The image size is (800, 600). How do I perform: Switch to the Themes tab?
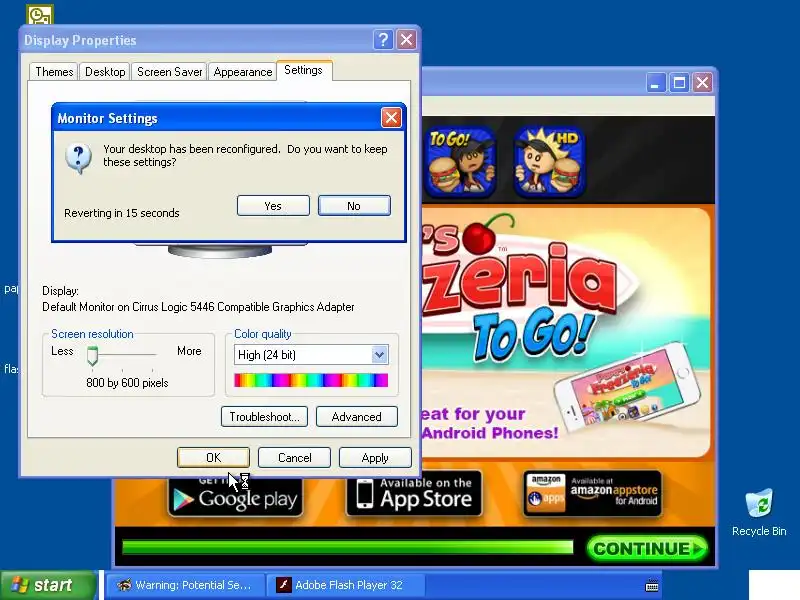(54, 72)
